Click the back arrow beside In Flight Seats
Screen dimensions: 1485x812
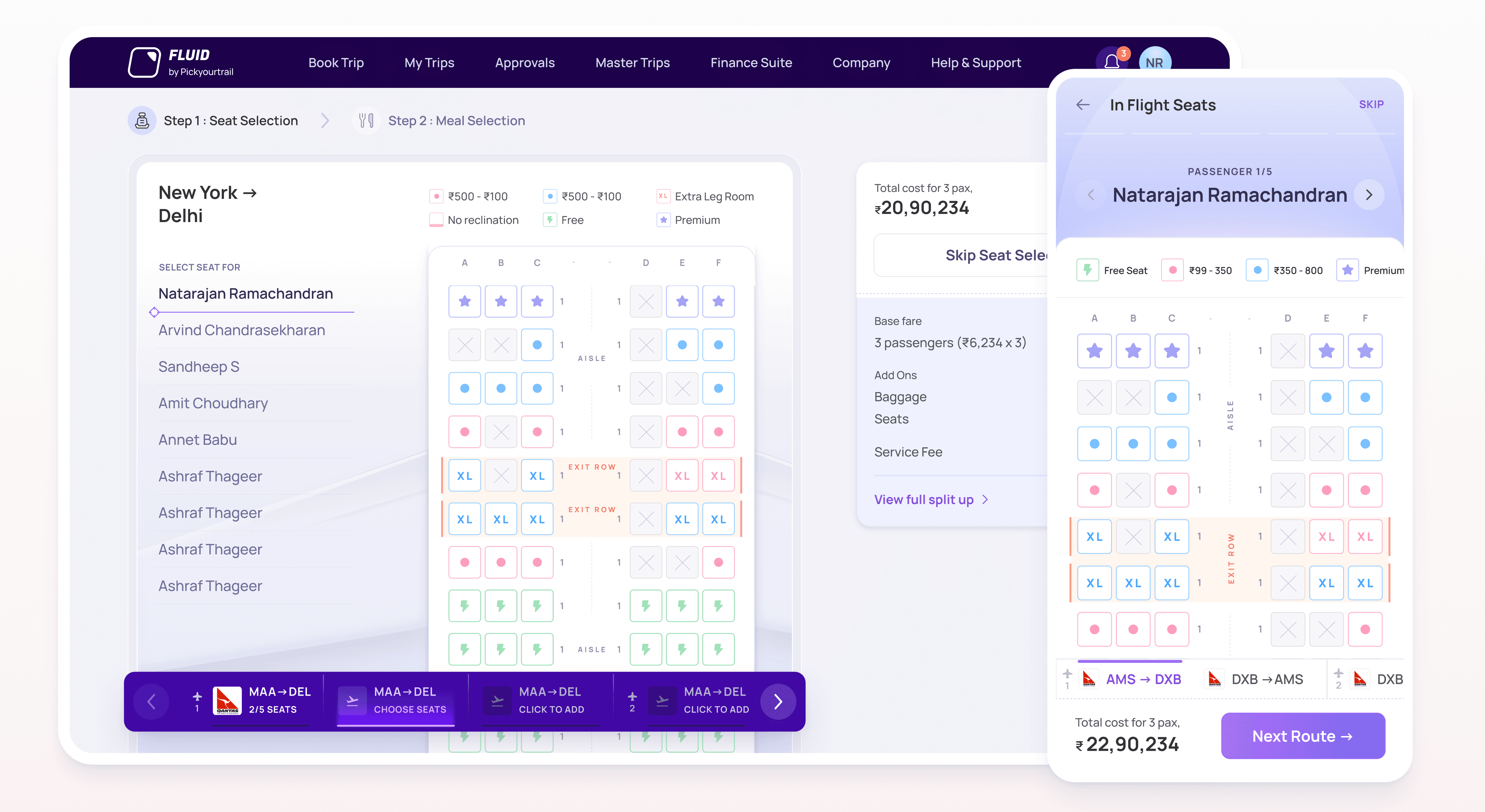1083,105
